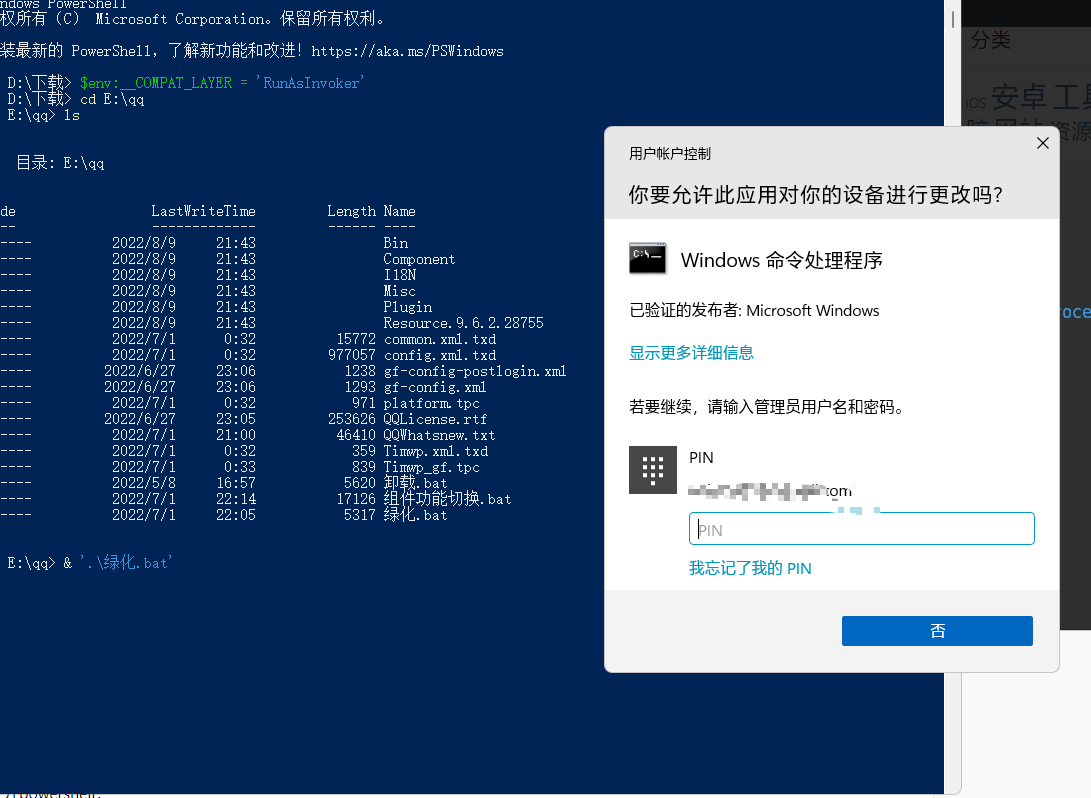Click the LastWriteTime column header

pos(203,211)
